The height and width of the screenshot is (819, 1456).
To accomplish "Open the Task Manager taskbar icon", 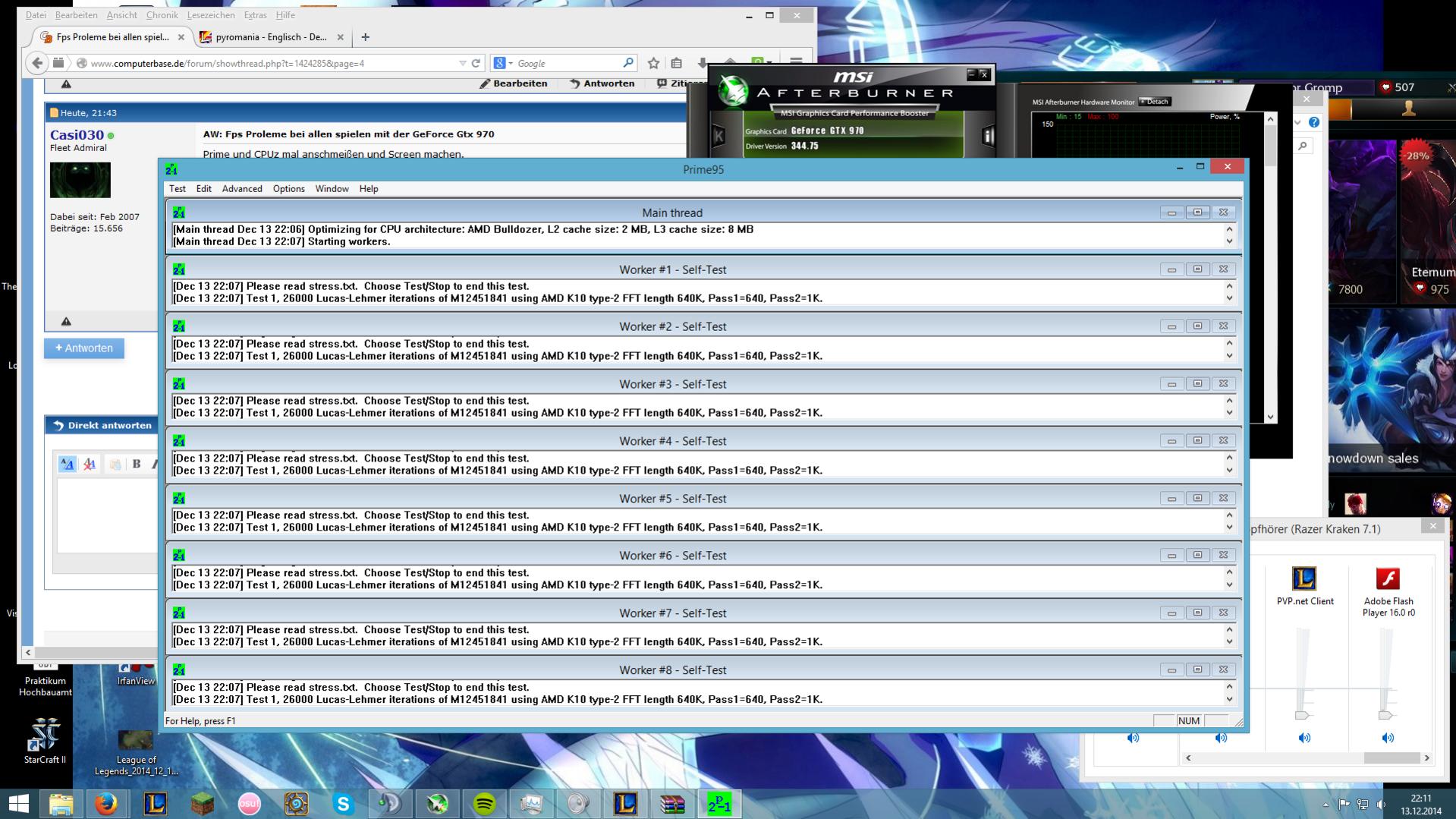I will (531, 803).
